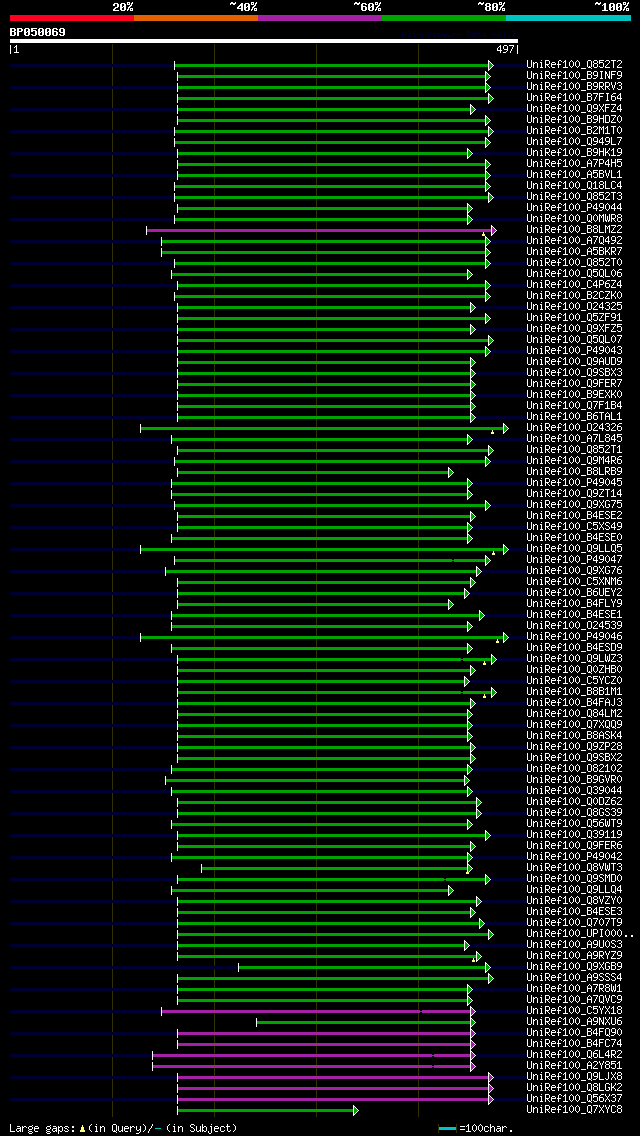Image resolution: width=640 pixels, height=1136 pixels.
Task: Click the UniRef100_B8ASK4 label
Action: click(574, 736)
